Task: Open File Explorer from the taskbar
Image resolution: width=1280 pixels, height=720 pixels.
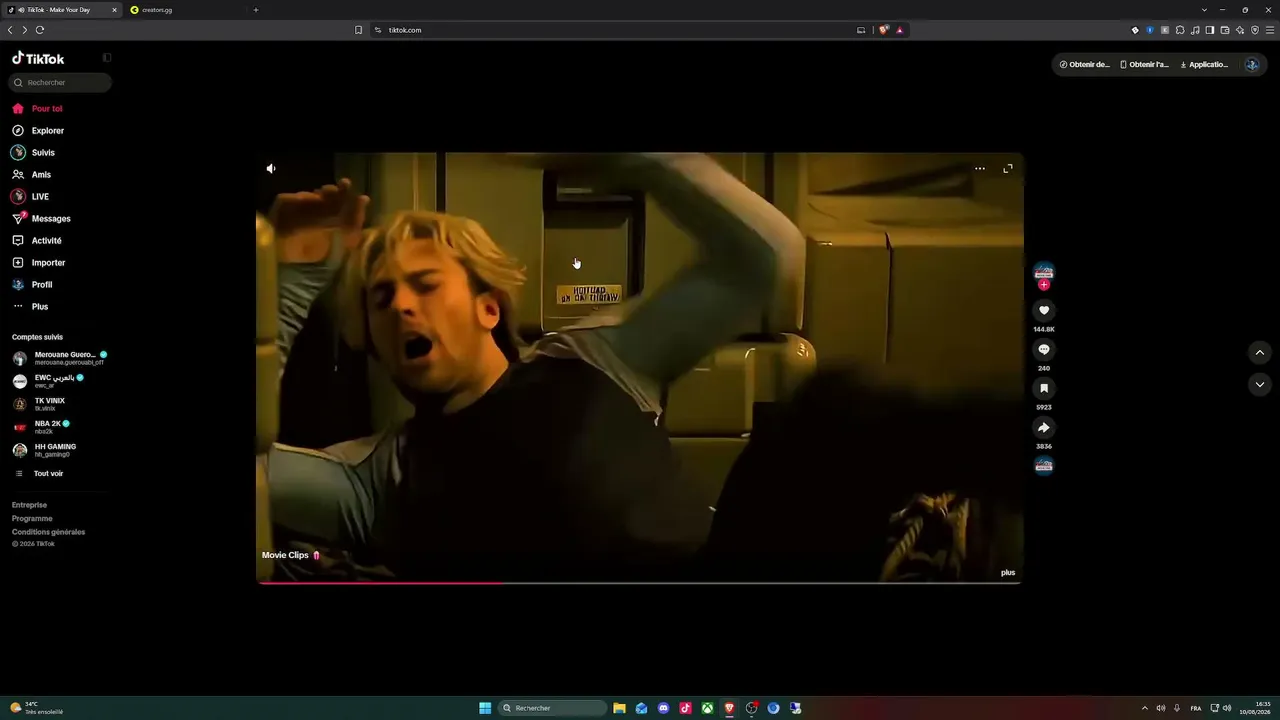Action: (x=620, y=708)
